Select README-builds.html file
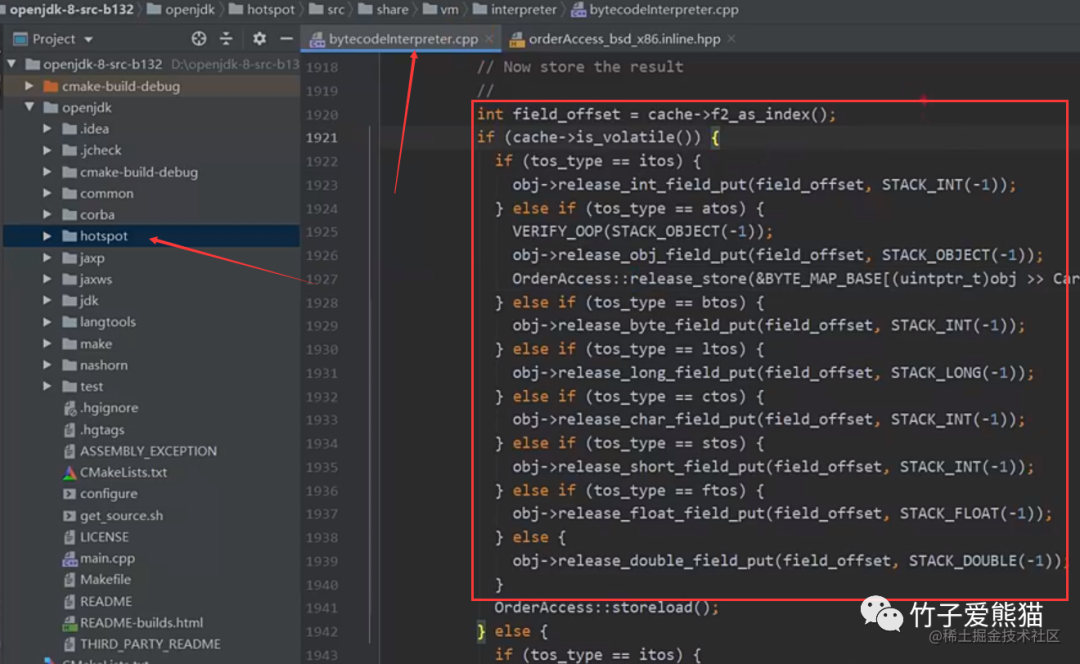 pyautogui.click(x=141, y=623)
